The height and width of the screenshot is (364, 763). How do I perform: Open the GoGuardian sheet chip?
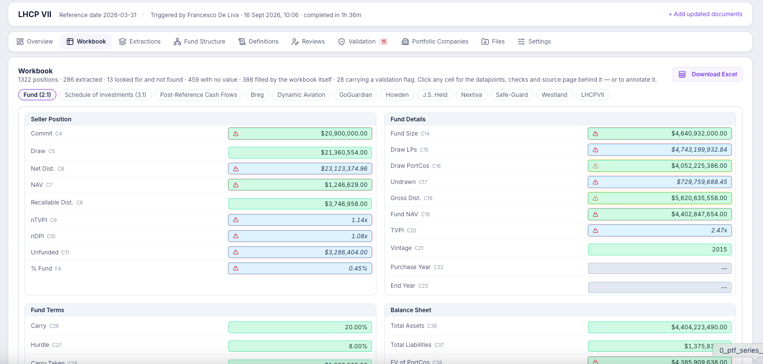355,95
